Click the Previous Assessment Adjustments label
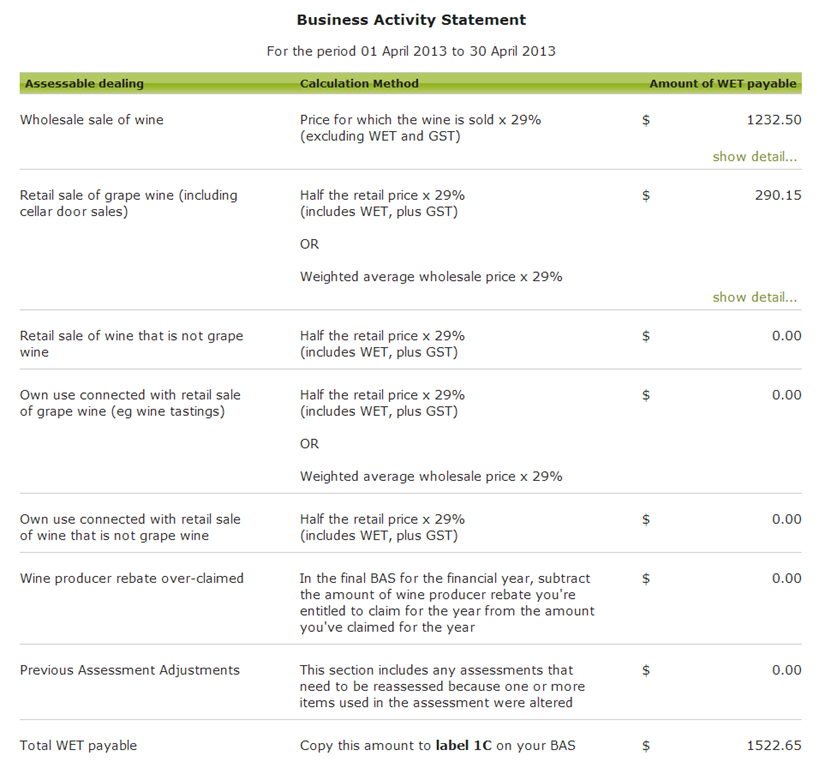This screenshot has height=768, width=819. pos(130,670)
